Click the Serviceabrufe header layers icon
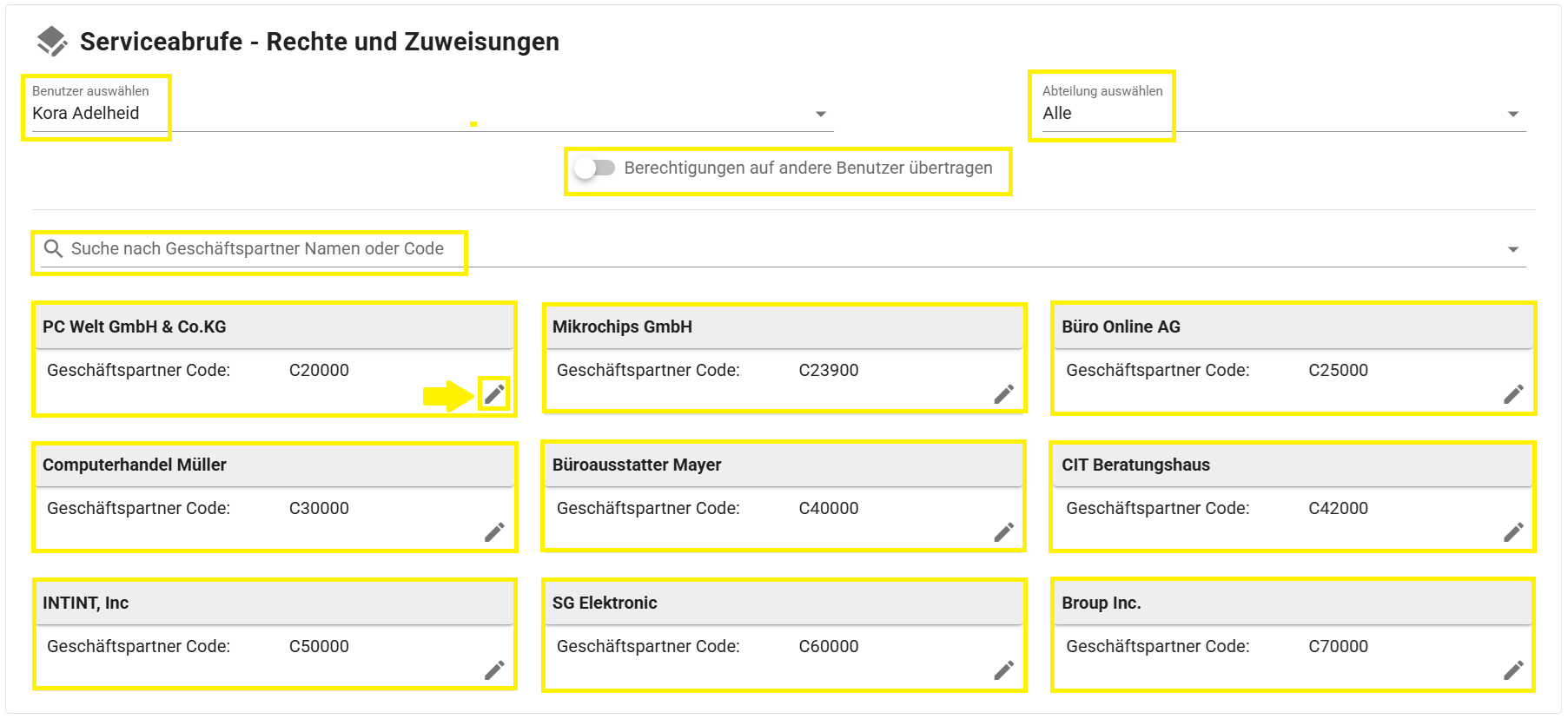The height and width of the screenshot is (719, 1568). pyautogui.click(x=51, y=41)
